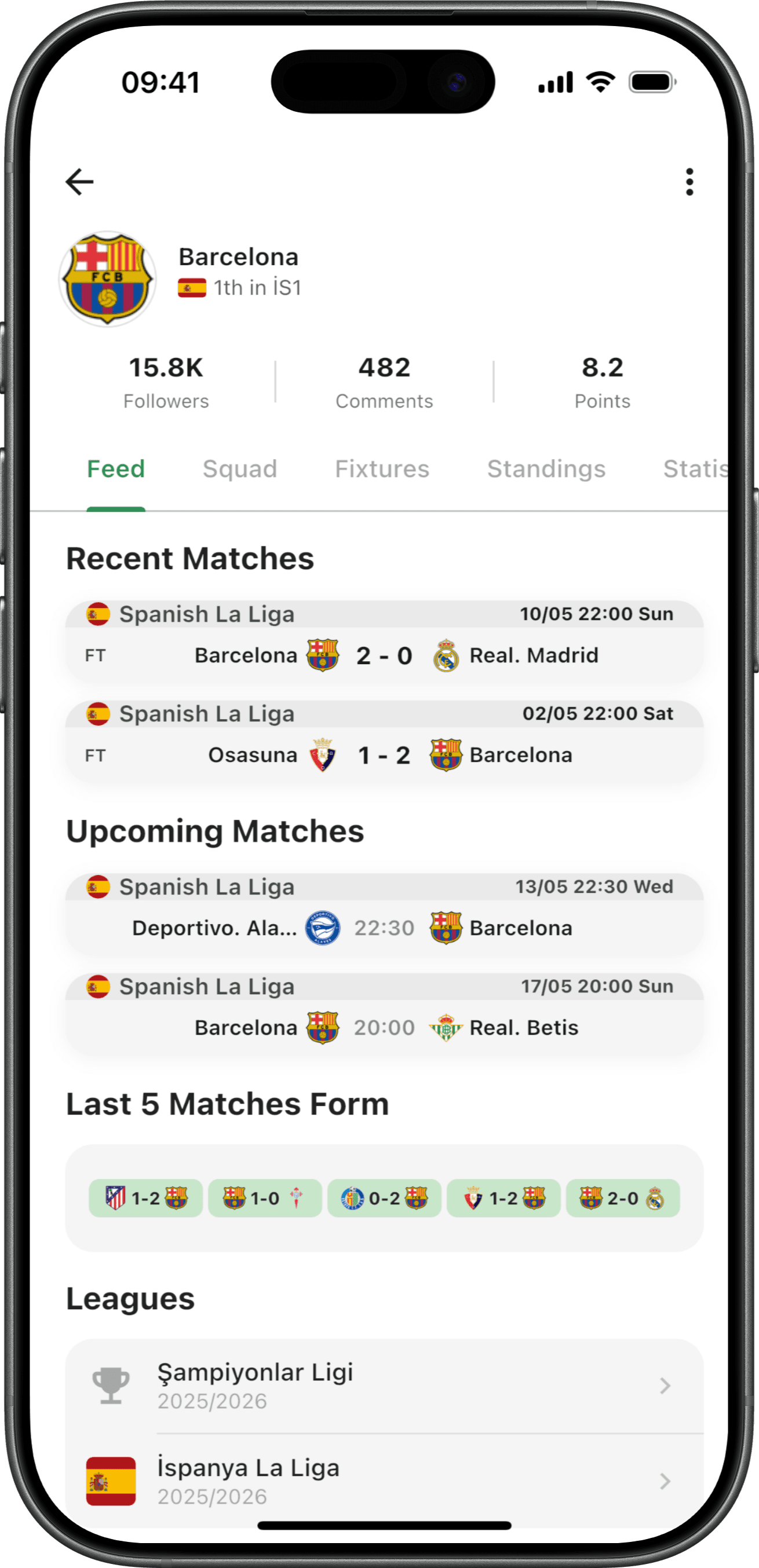Open the Standings tab
This screenshot has height=1568, width=759.
546,468
